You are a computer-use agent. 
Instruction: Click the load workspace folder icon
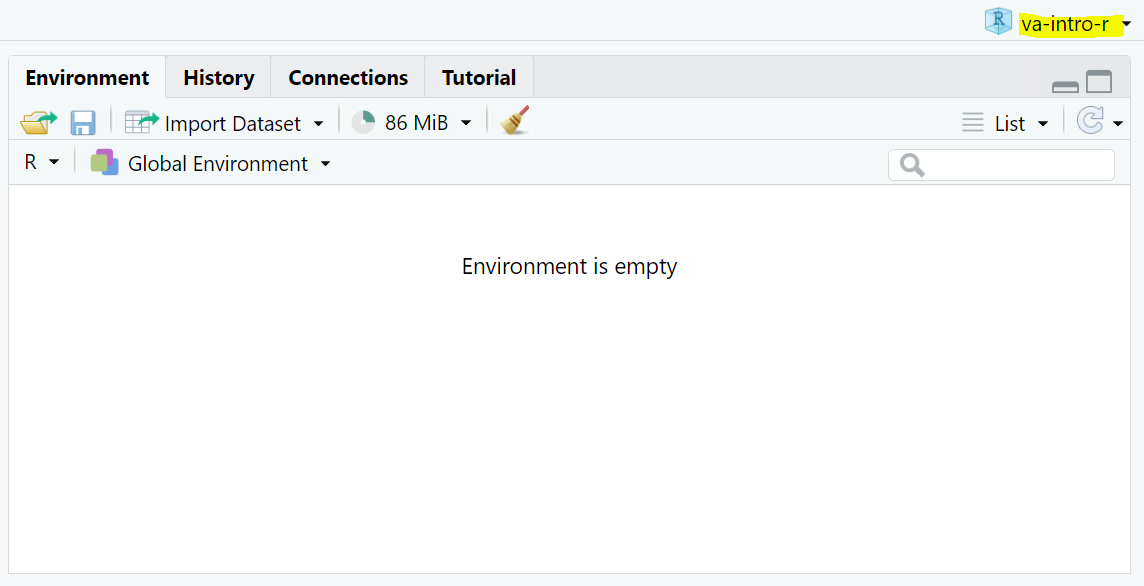(x=38, y=122)
